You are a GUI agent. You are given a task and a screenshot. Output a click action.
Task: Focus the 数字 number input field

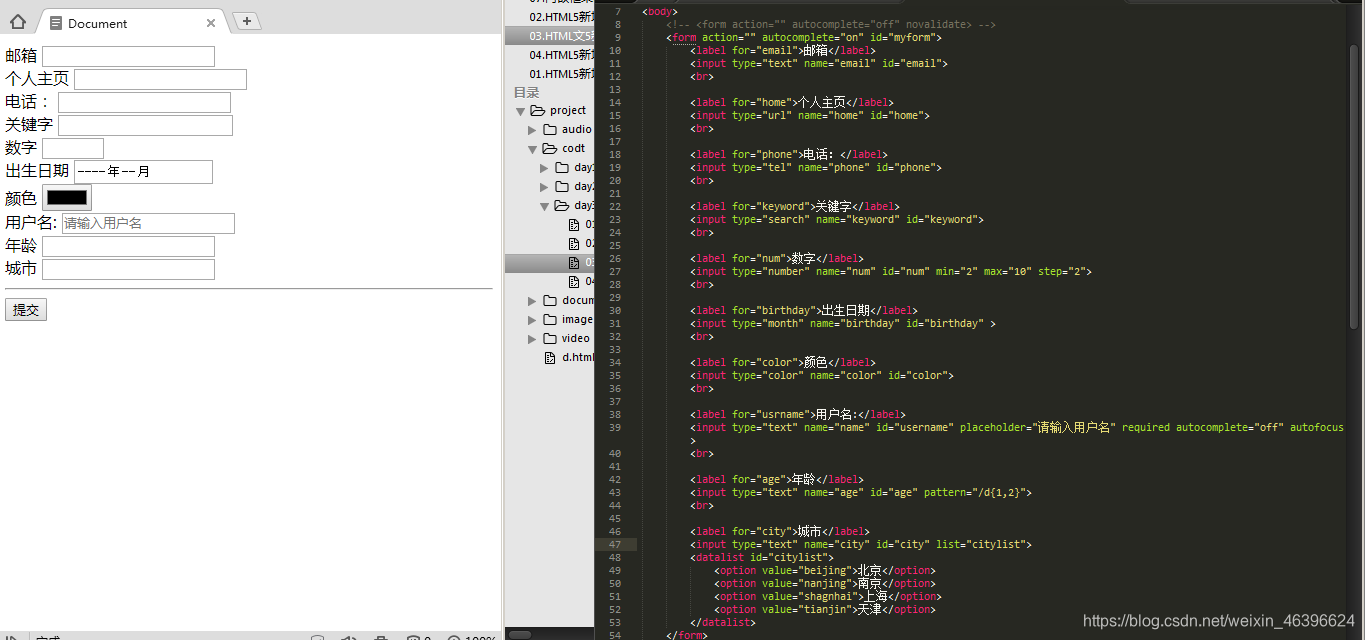[x=73, y=148]
